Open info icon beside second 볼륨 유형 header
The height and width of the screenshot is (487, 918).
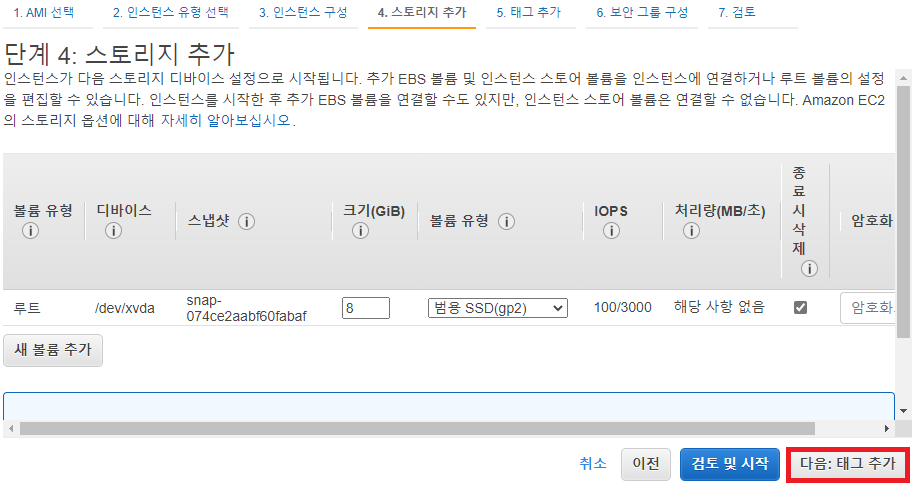506,222
